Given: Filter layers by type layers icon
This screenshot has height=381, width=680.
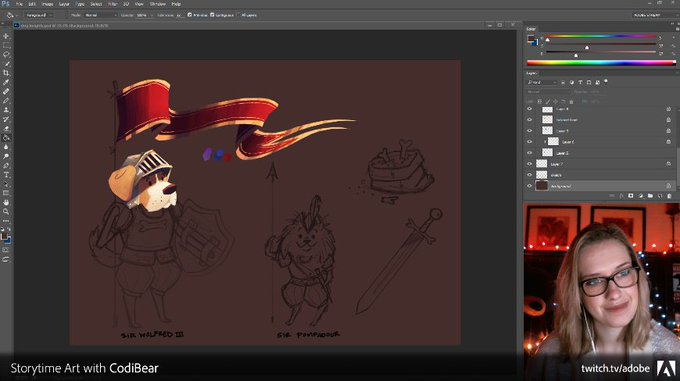Looking at the screenshot, I should [580, 82].
